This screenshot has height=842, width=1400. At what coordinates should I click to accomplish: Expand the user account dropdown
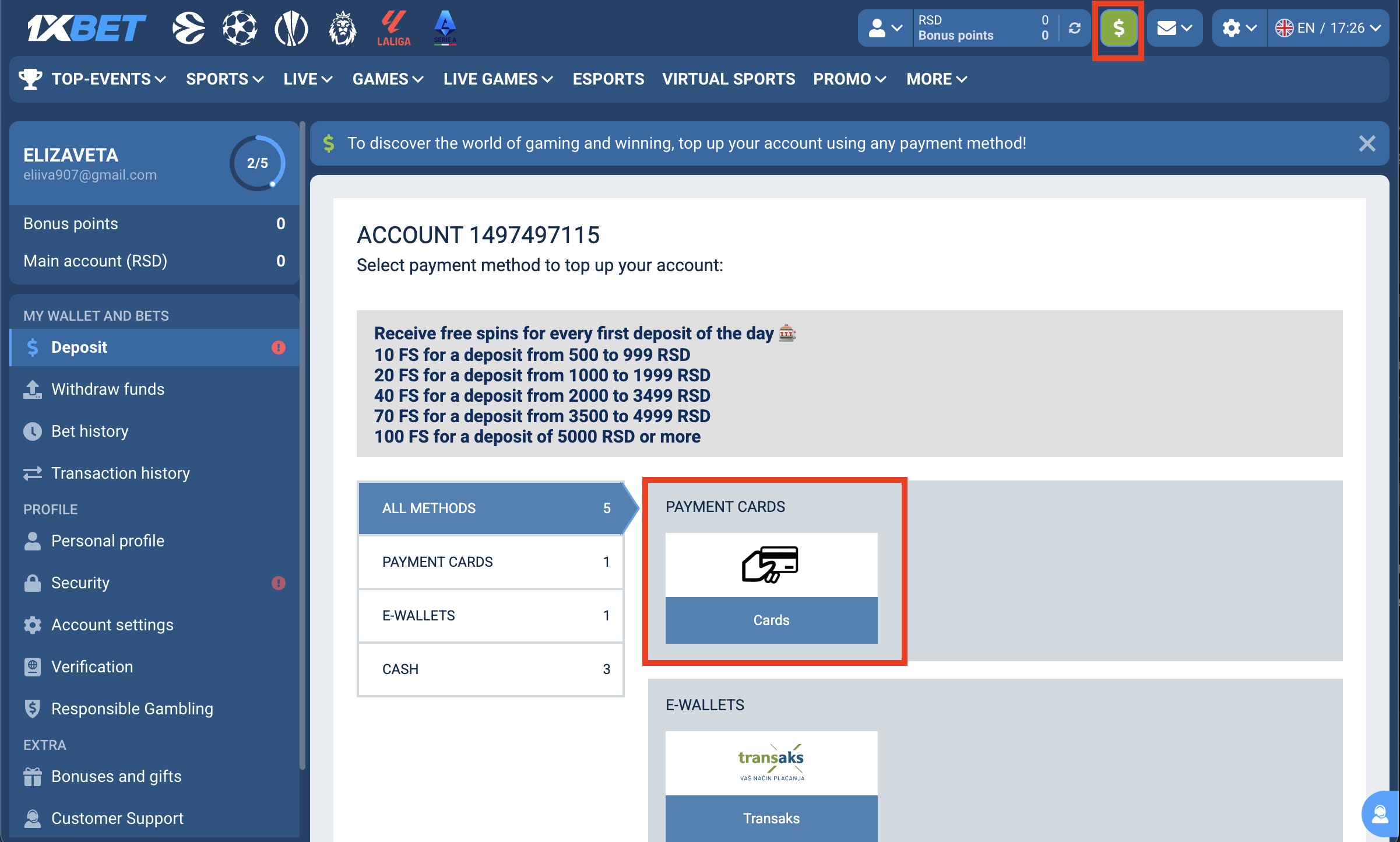885,28
